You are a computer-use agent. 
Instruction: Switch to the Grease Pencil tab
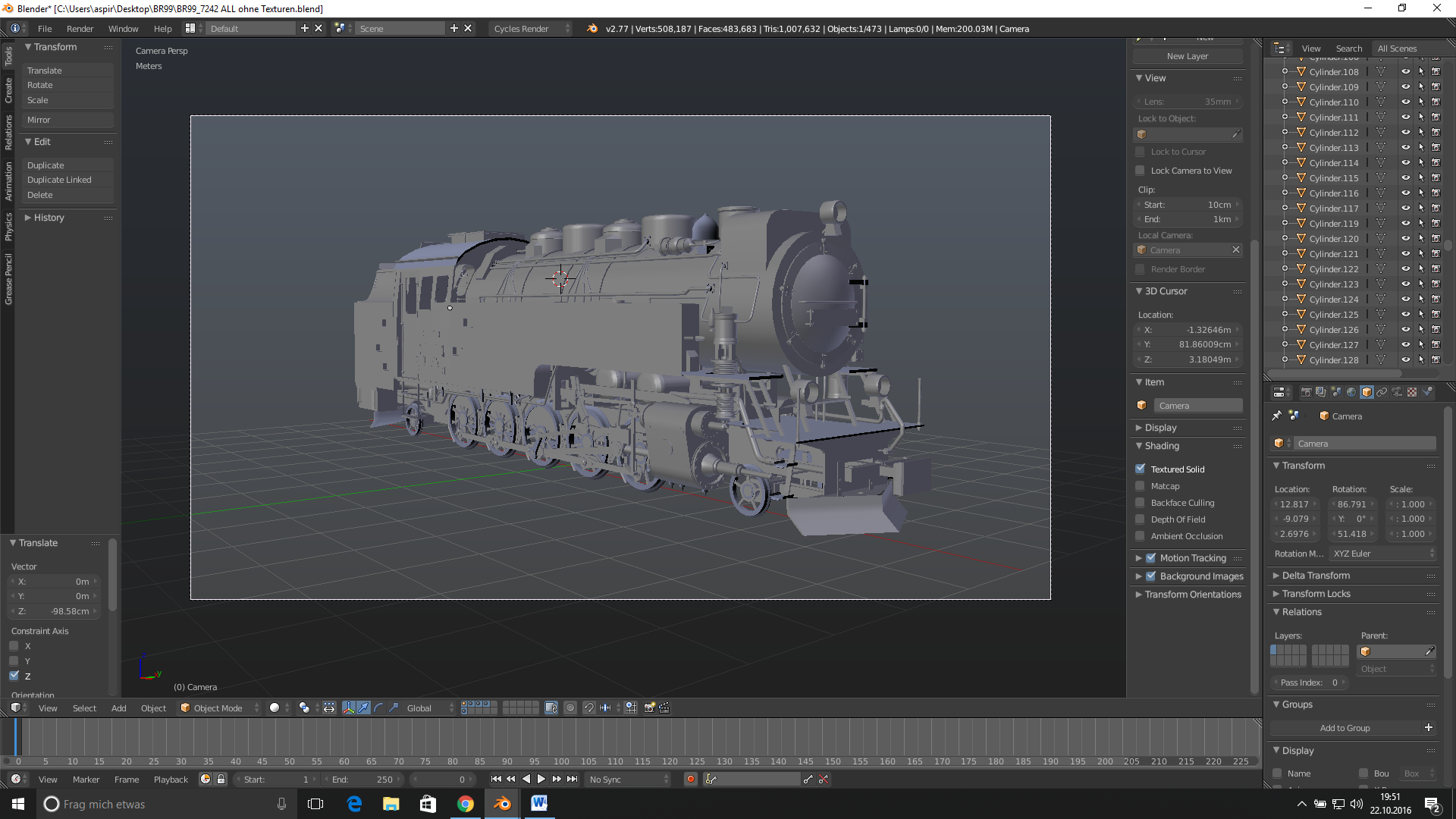8,279
